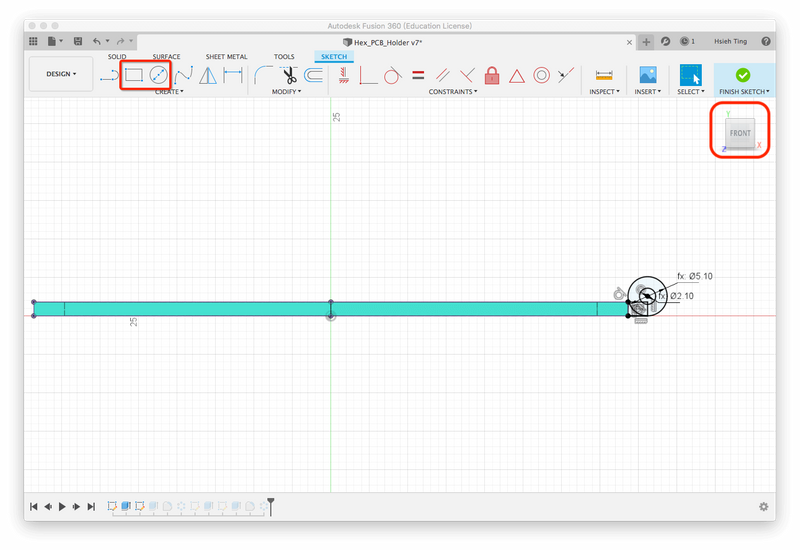Expand the CREATE menu
This screenshot has width=800, height=550.
click(x=168, y=92)
